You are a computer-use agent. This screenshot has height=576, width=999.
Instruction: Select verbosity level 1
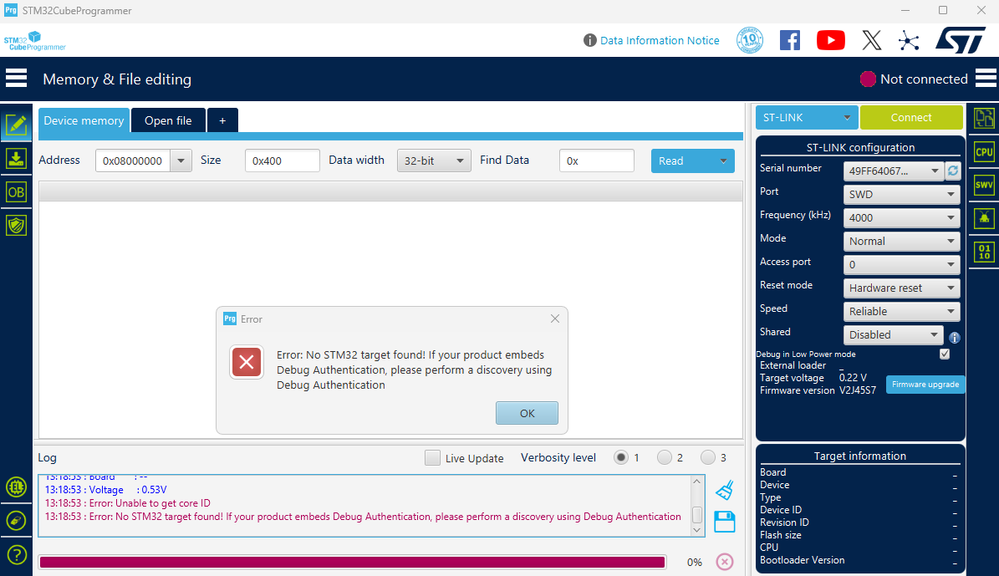tap(621, 457)
